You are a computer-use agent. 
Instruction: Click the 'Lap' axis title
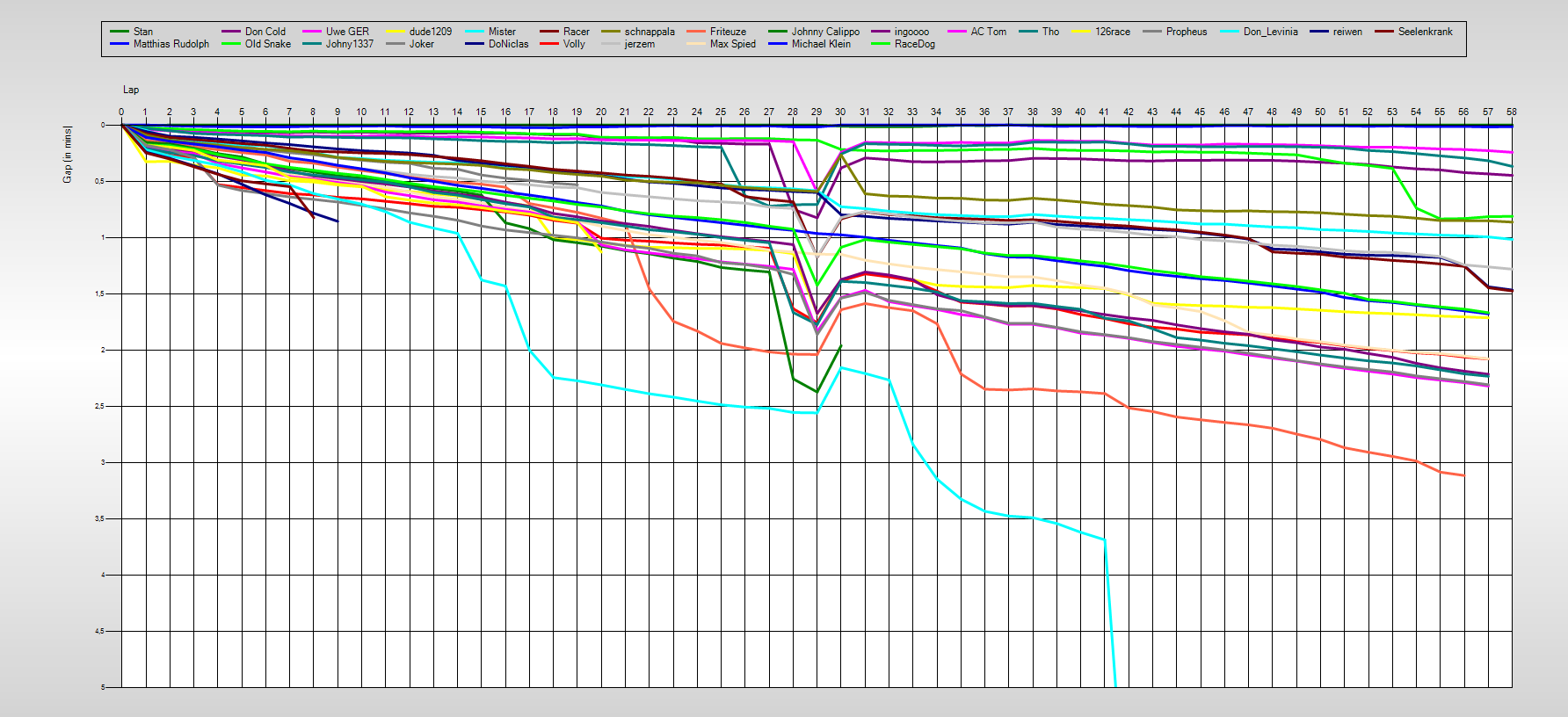(x=130, y=90)
